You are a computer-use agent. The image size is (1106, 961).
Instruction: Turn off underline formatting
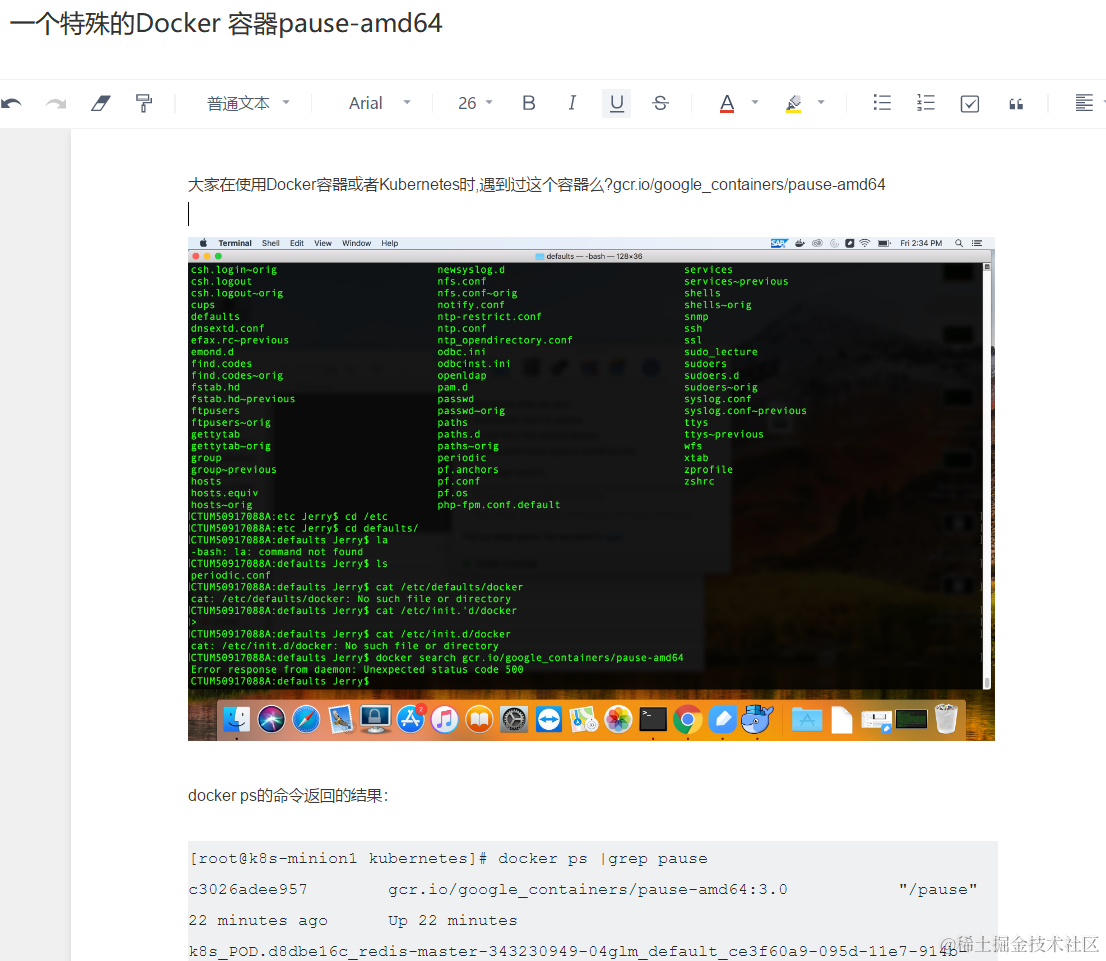coord(616,103)
